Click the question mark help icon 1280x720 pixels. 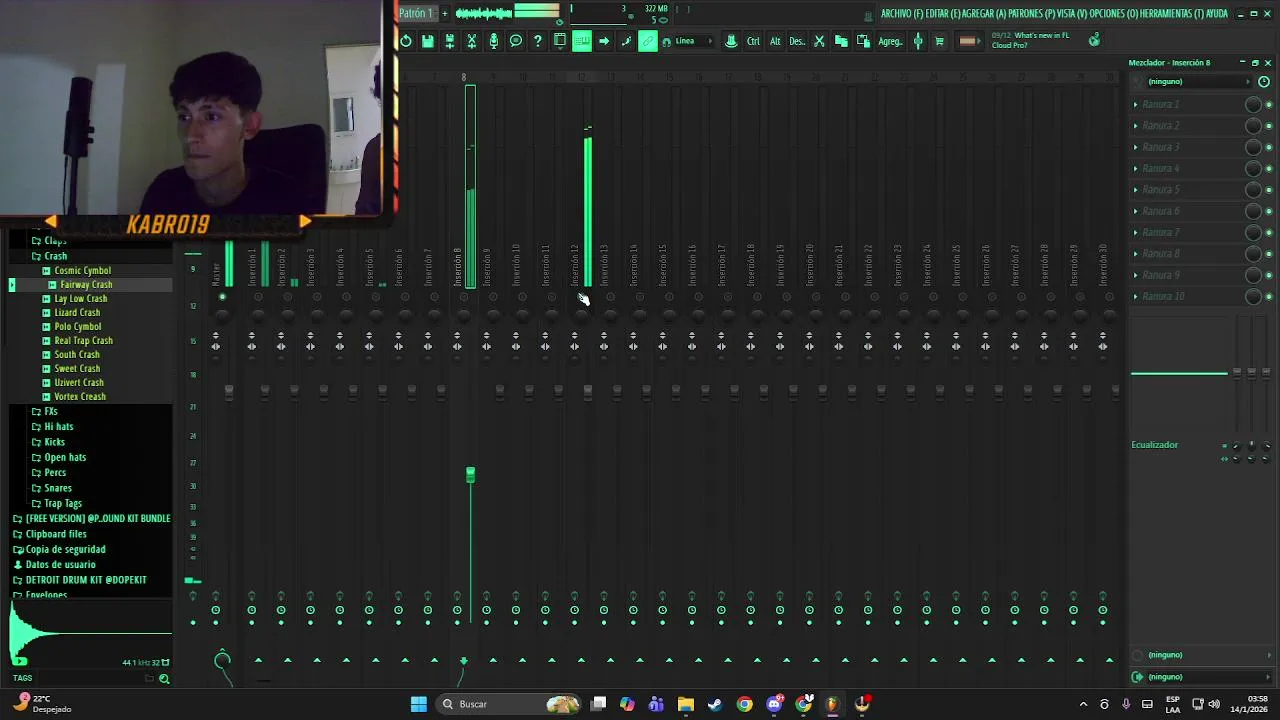[x=538, y=41]
